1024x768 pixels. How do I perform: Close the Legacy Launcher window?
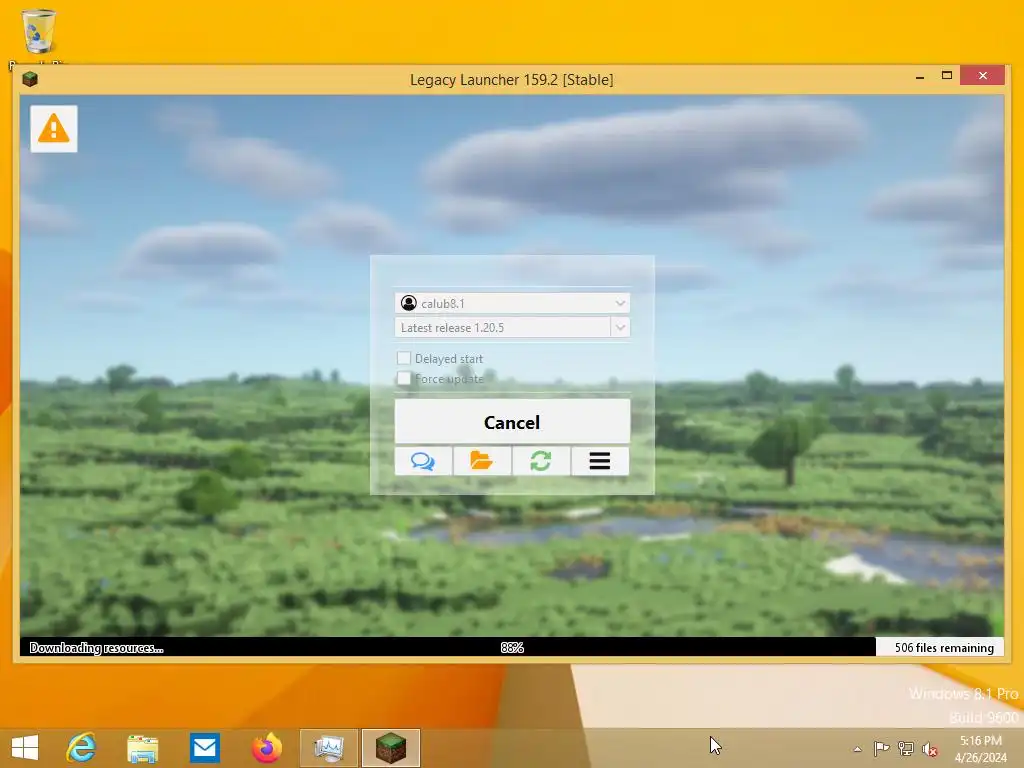click(x=983, y=76)
